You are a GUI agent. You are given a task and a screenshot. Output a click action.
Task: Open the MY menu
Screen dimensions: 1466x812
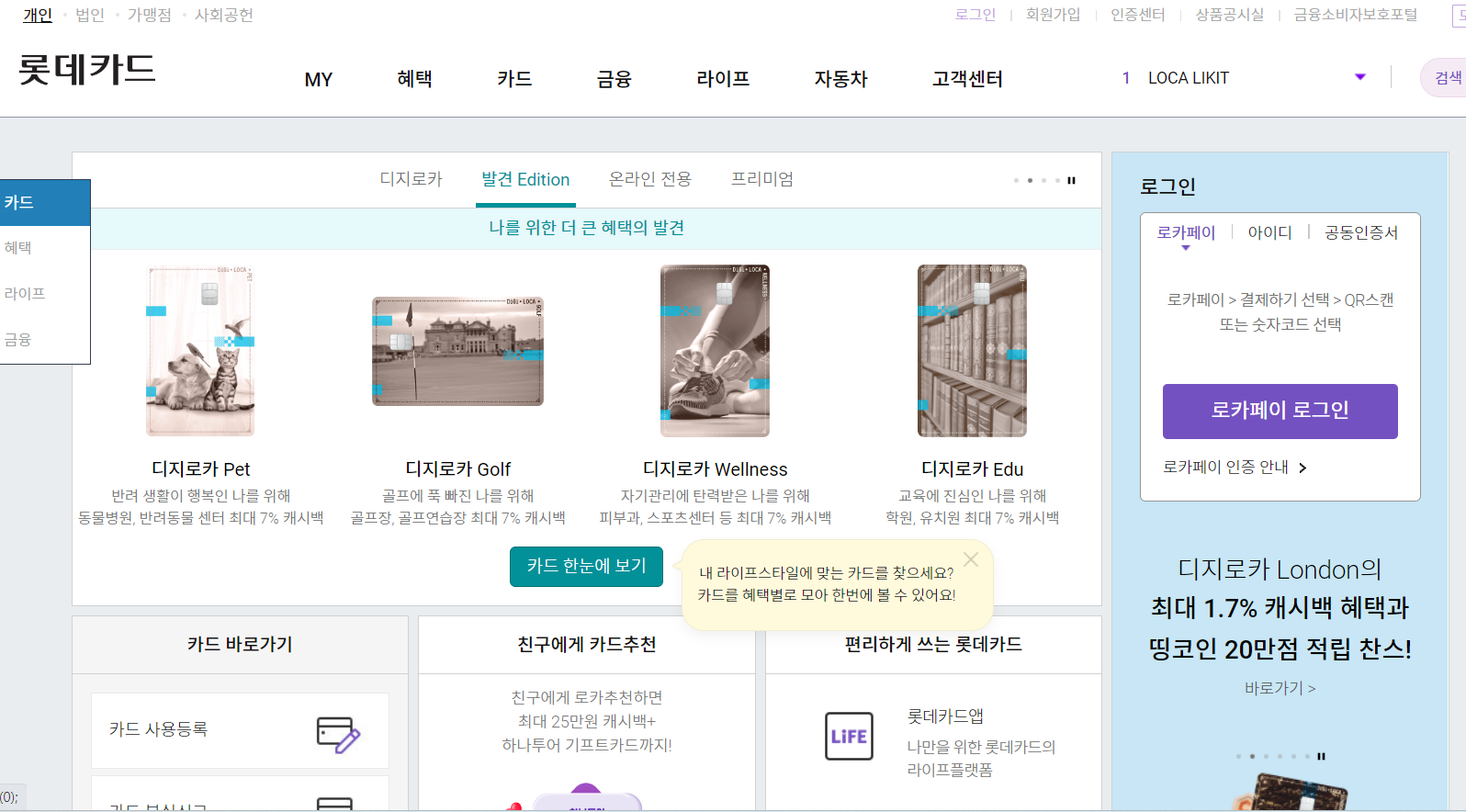click(x=318, y=79)
